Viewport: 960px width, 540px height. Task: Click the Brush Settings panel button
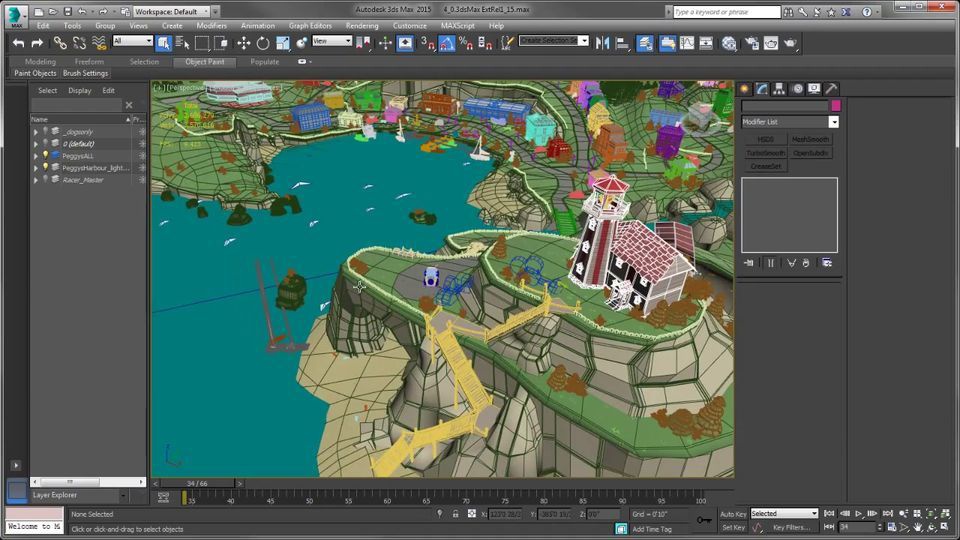[x=86, y=73]
